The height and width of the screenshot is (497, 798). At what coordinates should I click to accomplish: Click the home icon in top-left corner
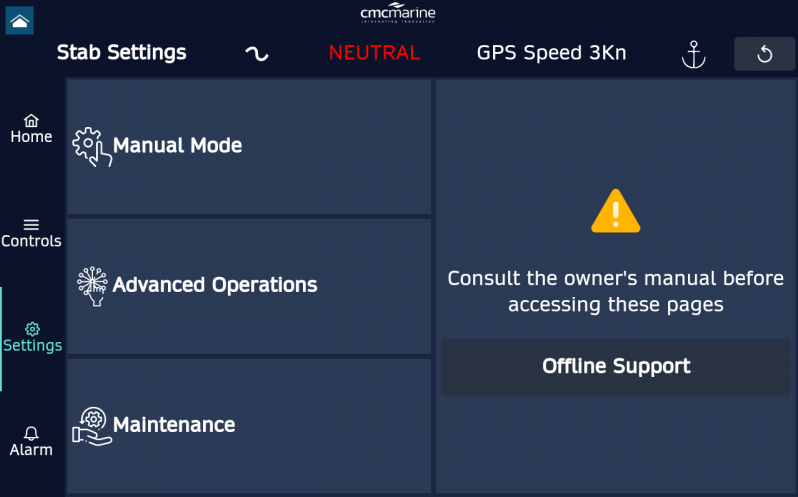click(x=19, y=20)
